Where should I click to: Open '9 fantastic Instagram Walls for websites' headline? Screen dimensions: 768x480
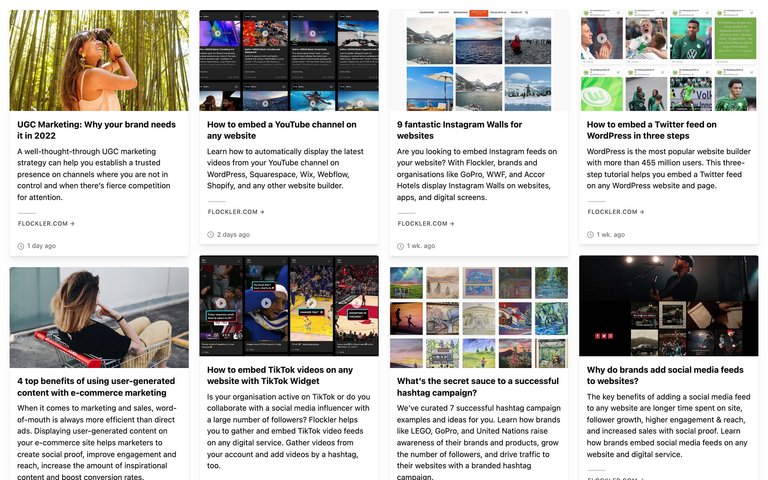tap(459, 130)
